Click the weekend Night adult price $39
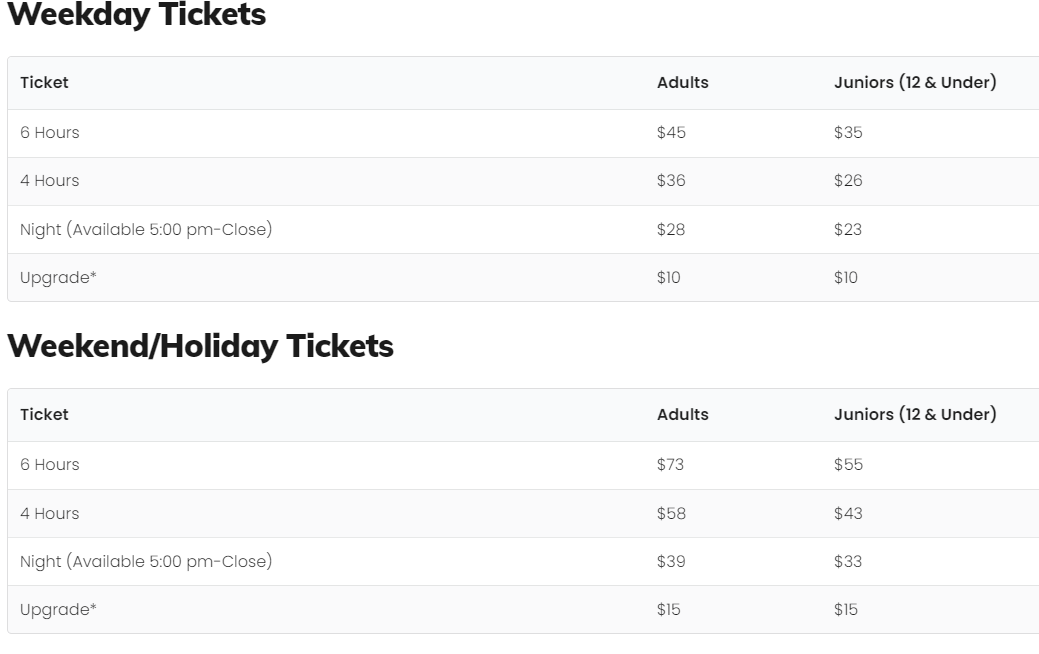This screenshot has width=1039, height=654. tap(671, 562)
